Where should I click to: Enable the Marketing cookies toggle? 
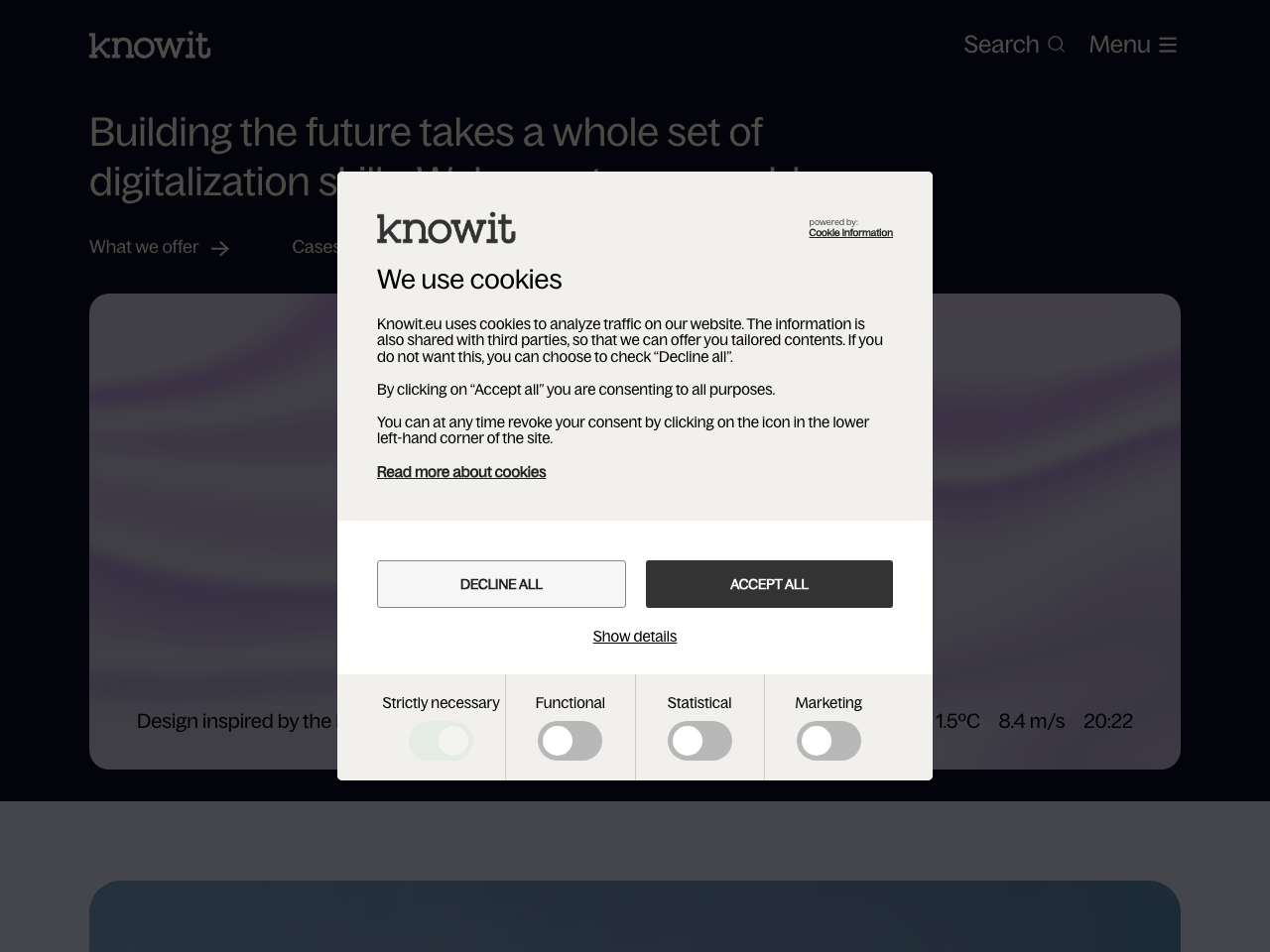828,741
